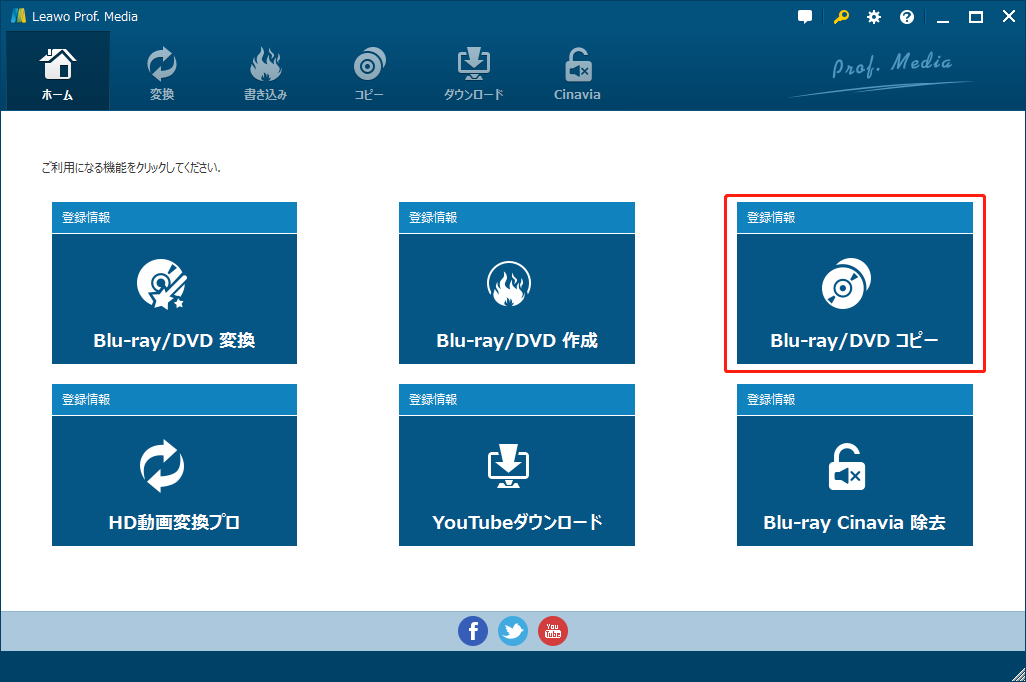The width and height of the screenshot is (1026, 682).
Task: Click 登録情報 above Blu-ray/DVD コピー
Action: (771, 217)
